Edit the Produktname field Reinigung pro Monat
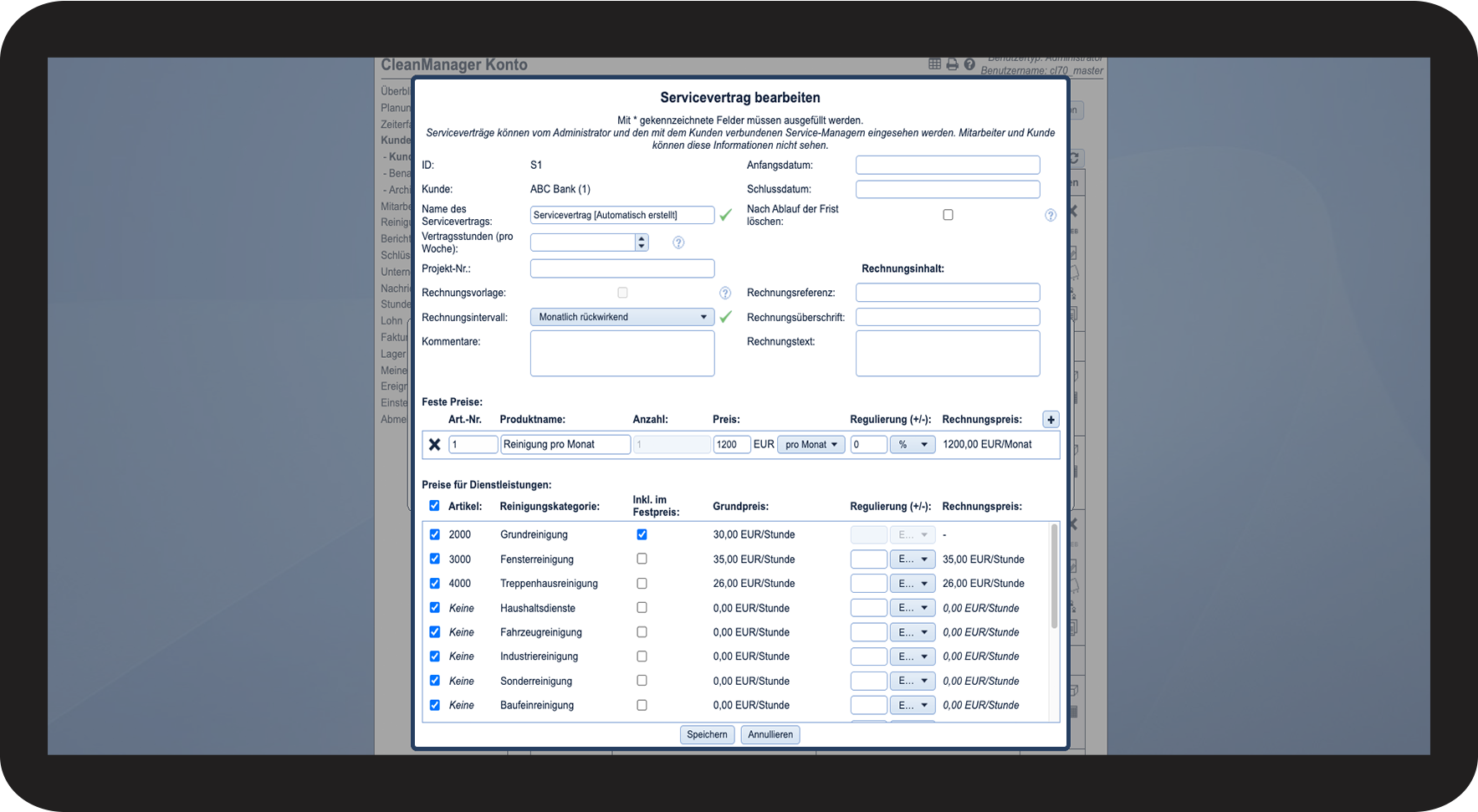 tap(565, 445)
